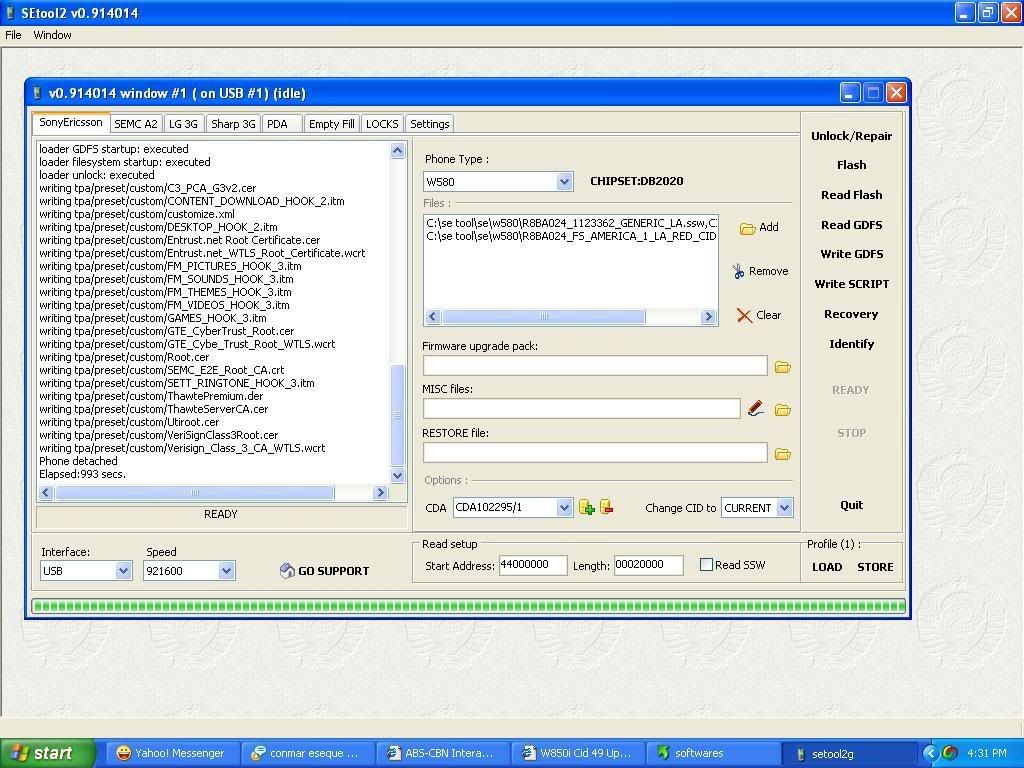Image resolution: width=1024 pixels, height=768 pixels.
Task: Click the log scroll down arrow
Action: click(x=397, y=475)
